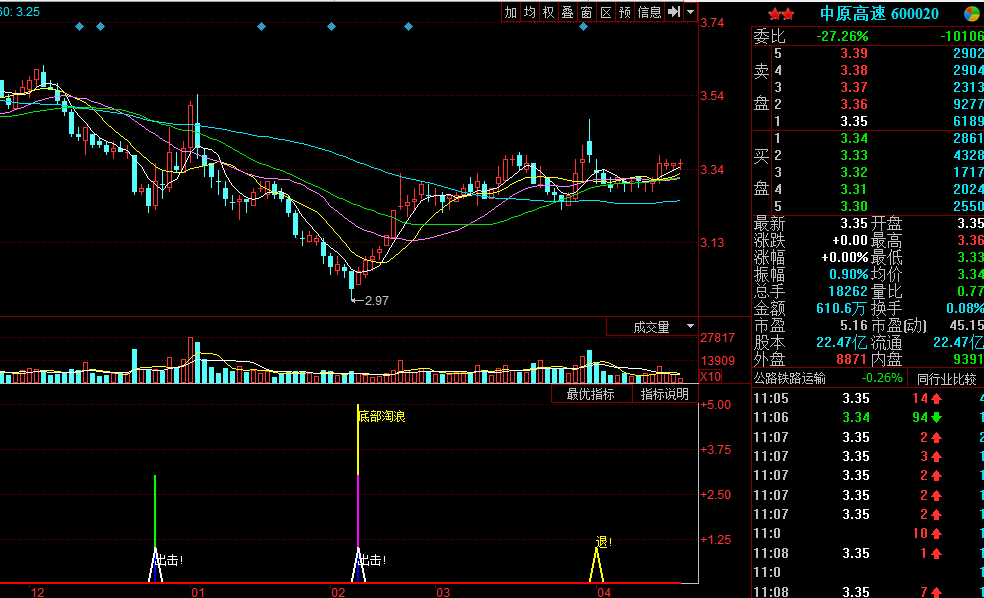Click the 均 (moving average) toolbar button

tap(530, 12)
